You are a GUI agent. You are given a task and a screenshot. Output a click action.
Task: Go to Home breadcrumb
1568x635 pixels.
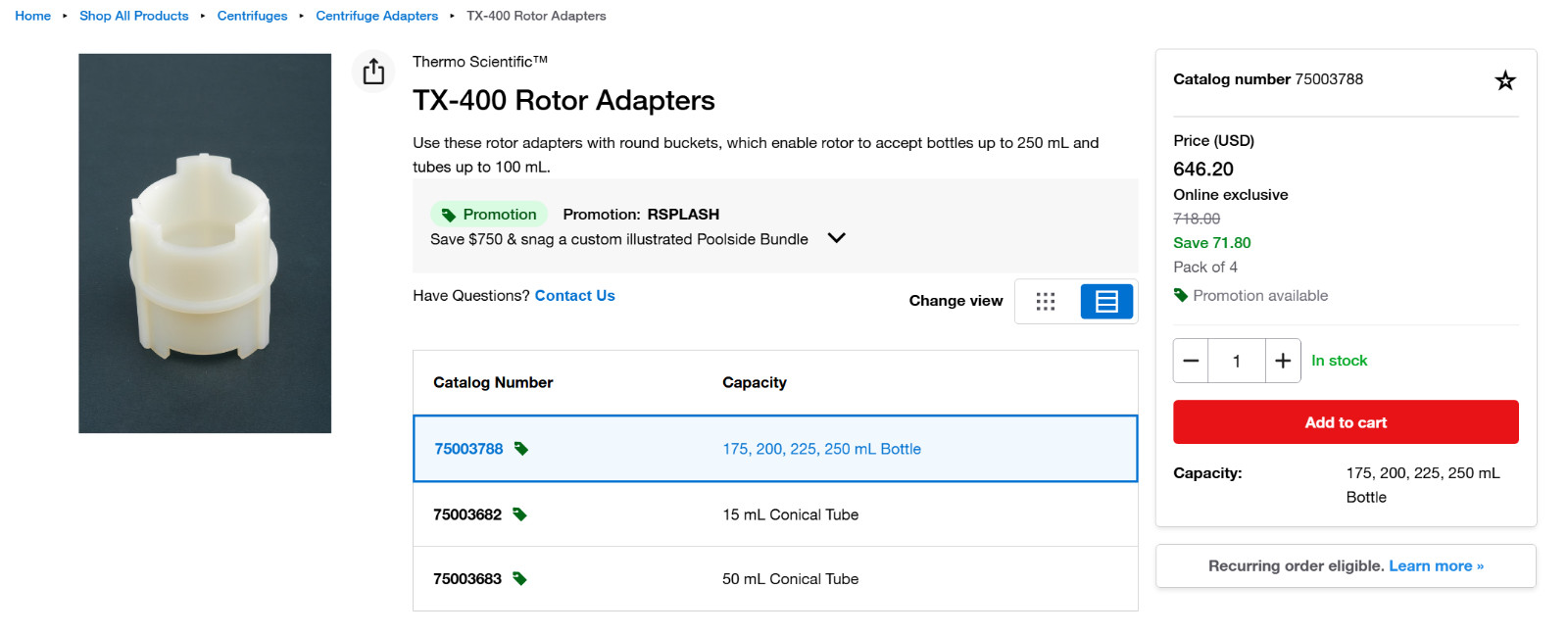click(32, 16)
